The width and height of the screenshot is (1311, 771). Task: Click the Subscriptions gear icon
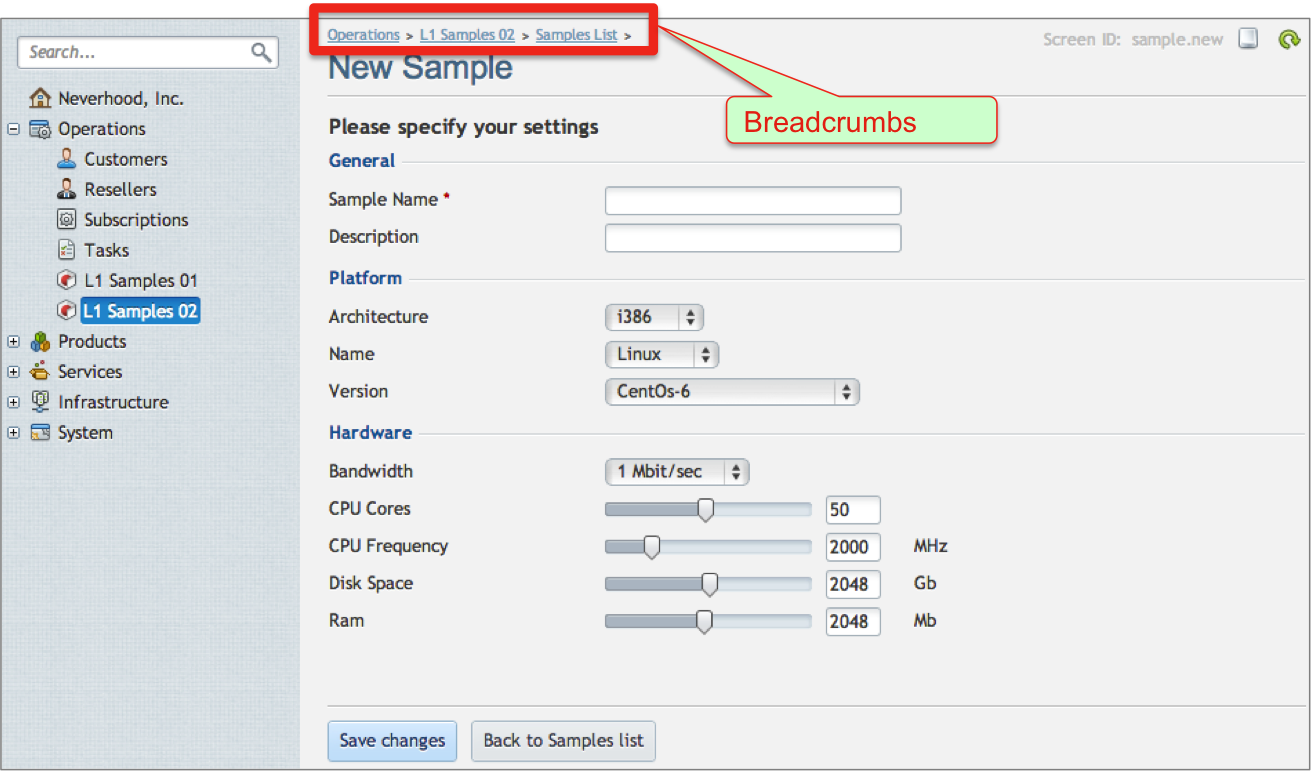tap(67, 220)
